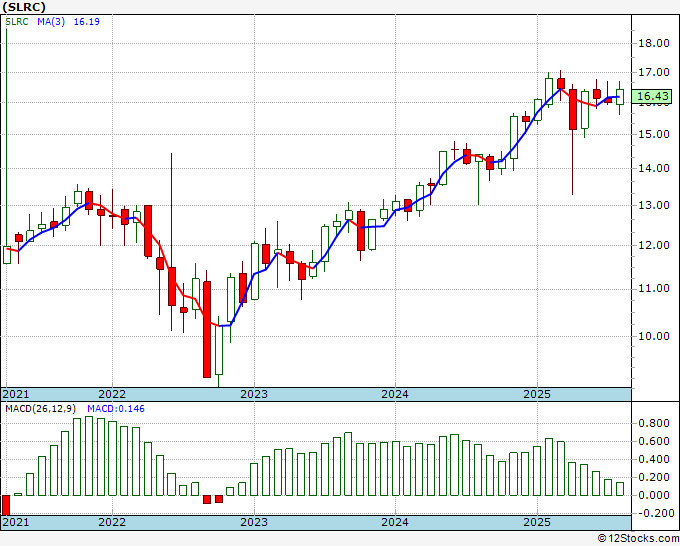Open the 12Stocks.com copyright link
The image size is (680, 546).
(x=638, y=539)
